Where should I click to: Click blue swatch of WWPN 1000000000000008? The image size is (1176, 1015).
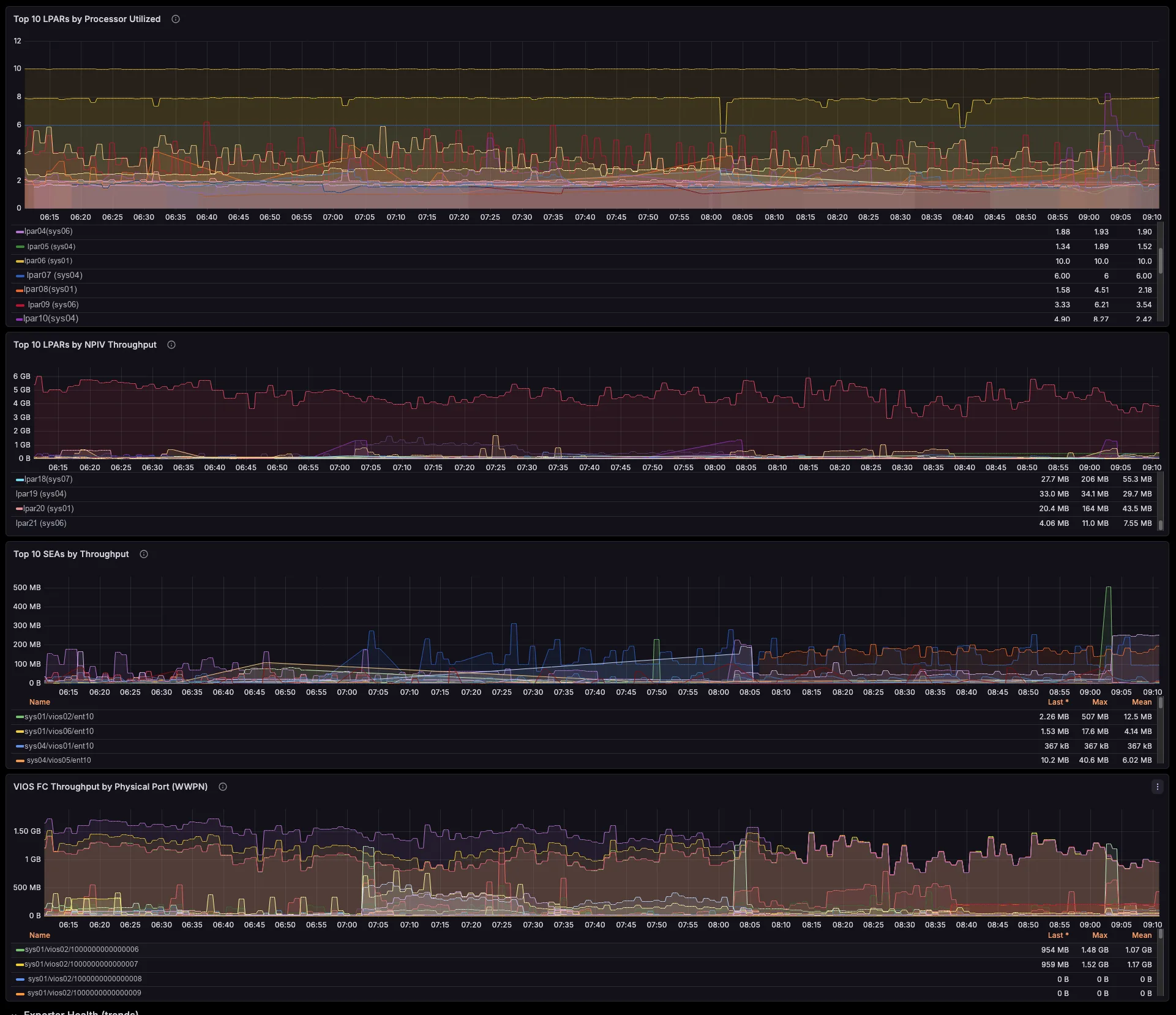tap(20, 979)
